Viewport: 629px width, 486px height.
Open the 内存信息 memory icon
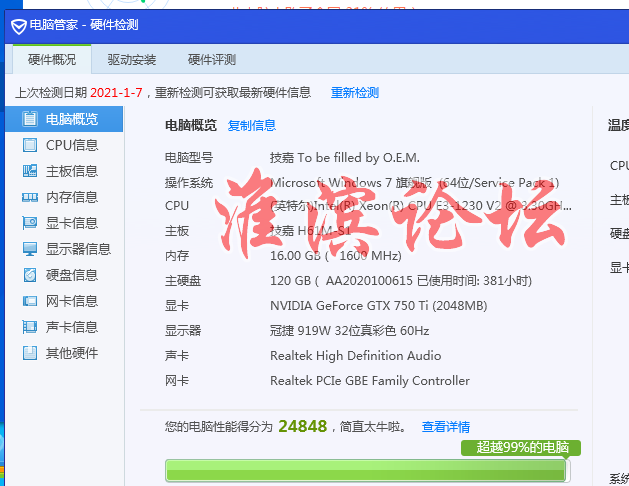[x=30, y=197]
